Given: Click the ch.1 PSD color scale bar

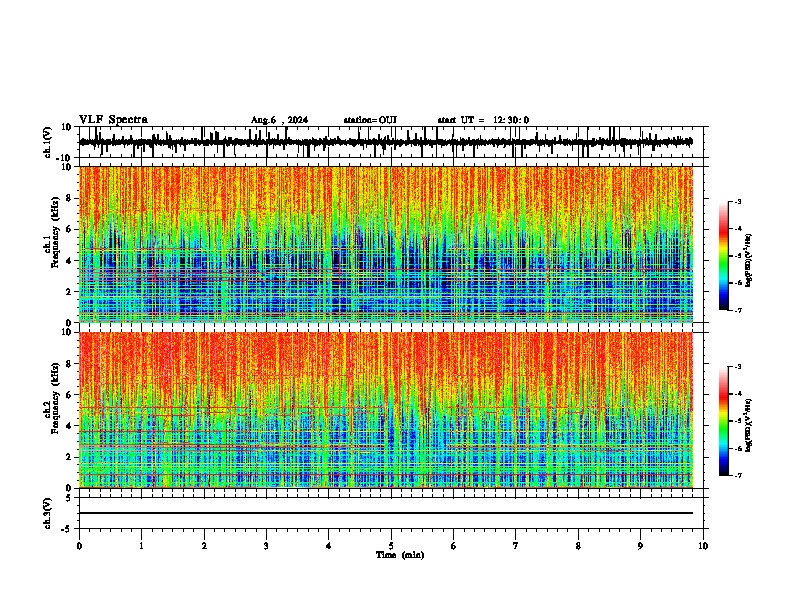Looking at the screenshot, I should click(x=723, y=256).
